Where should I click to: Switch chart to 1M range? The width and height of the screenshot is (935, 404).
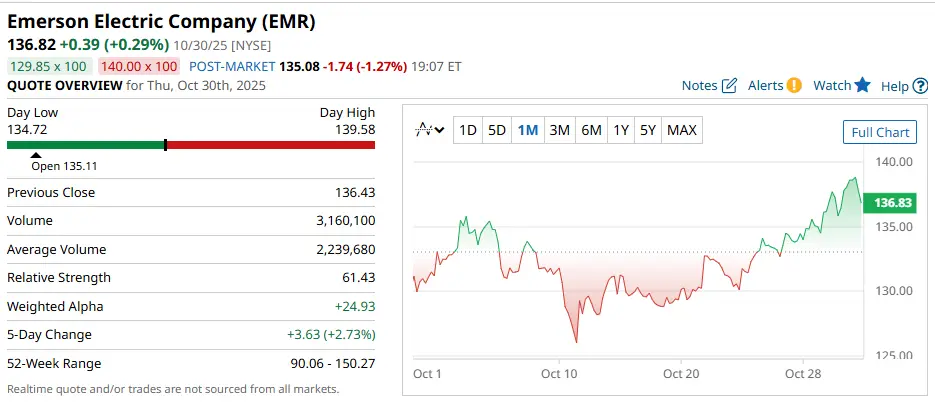(x=528, y=130)
